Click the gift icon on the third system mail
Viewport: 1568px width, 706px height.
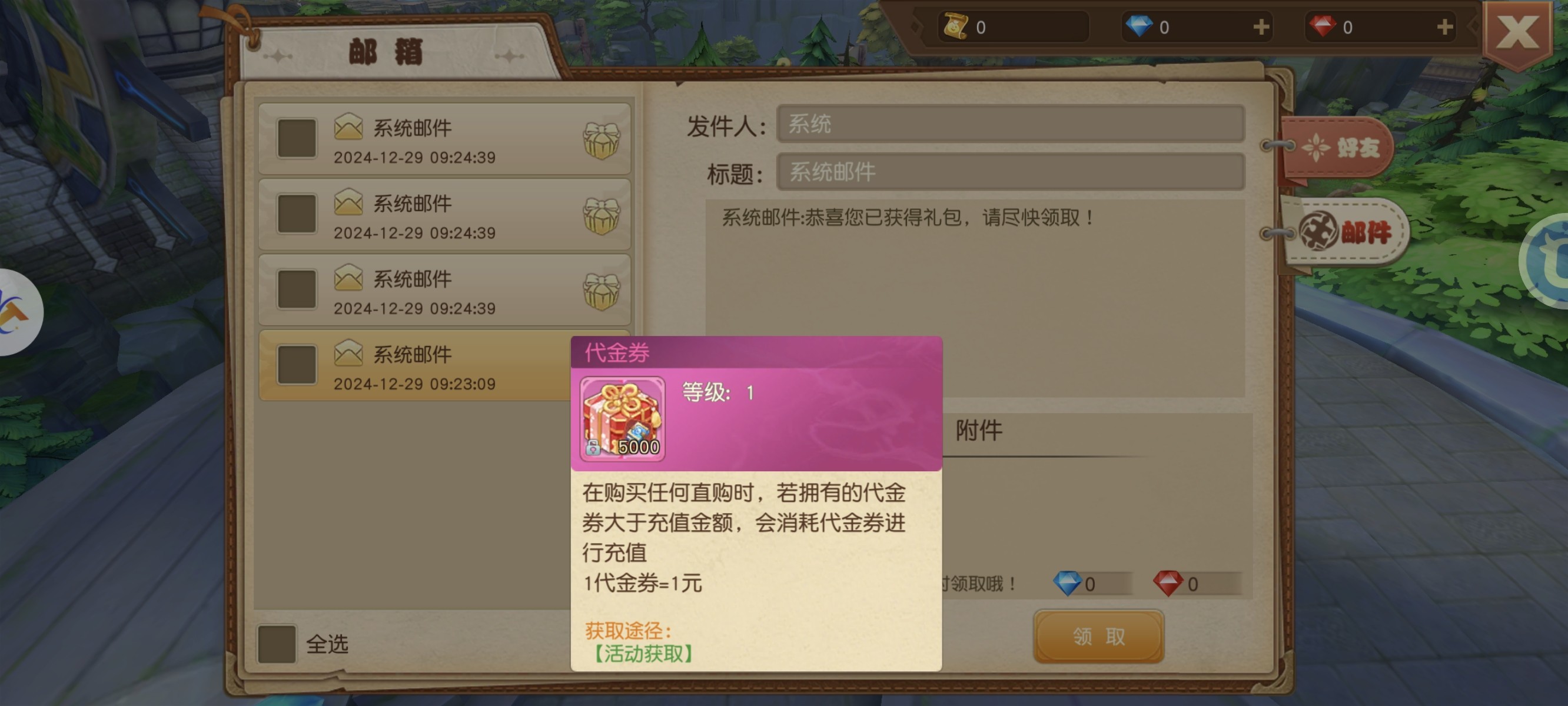coord(602,291)
